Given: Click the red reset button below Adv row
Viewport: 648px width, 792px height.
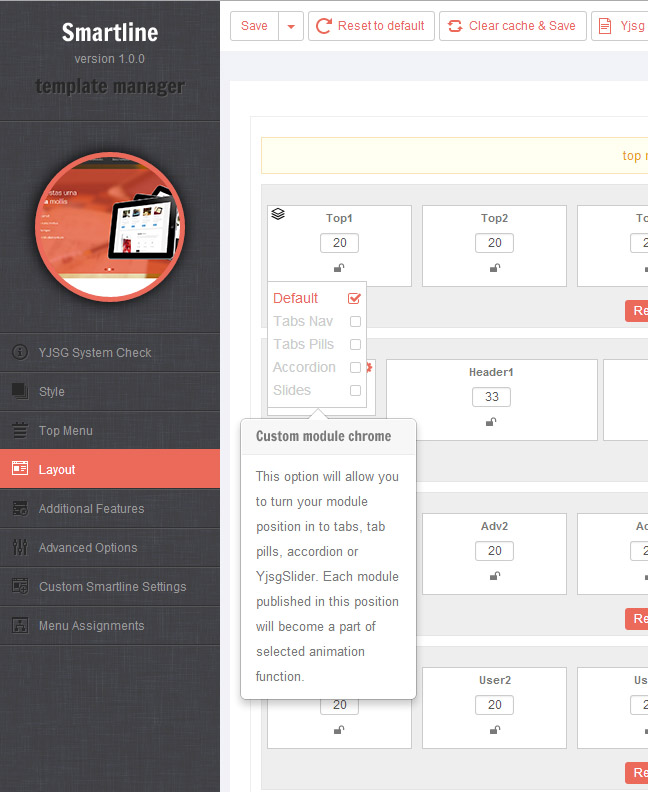Looking at the screenshot, I should pos(637,619).
